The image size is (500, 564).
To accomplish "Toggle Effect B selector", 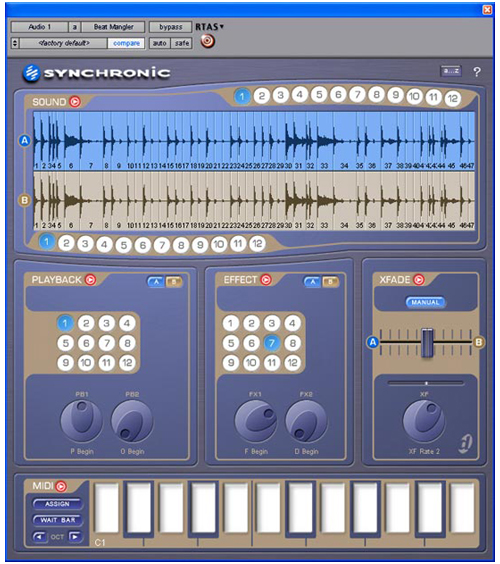I will [x=330, y=282].
